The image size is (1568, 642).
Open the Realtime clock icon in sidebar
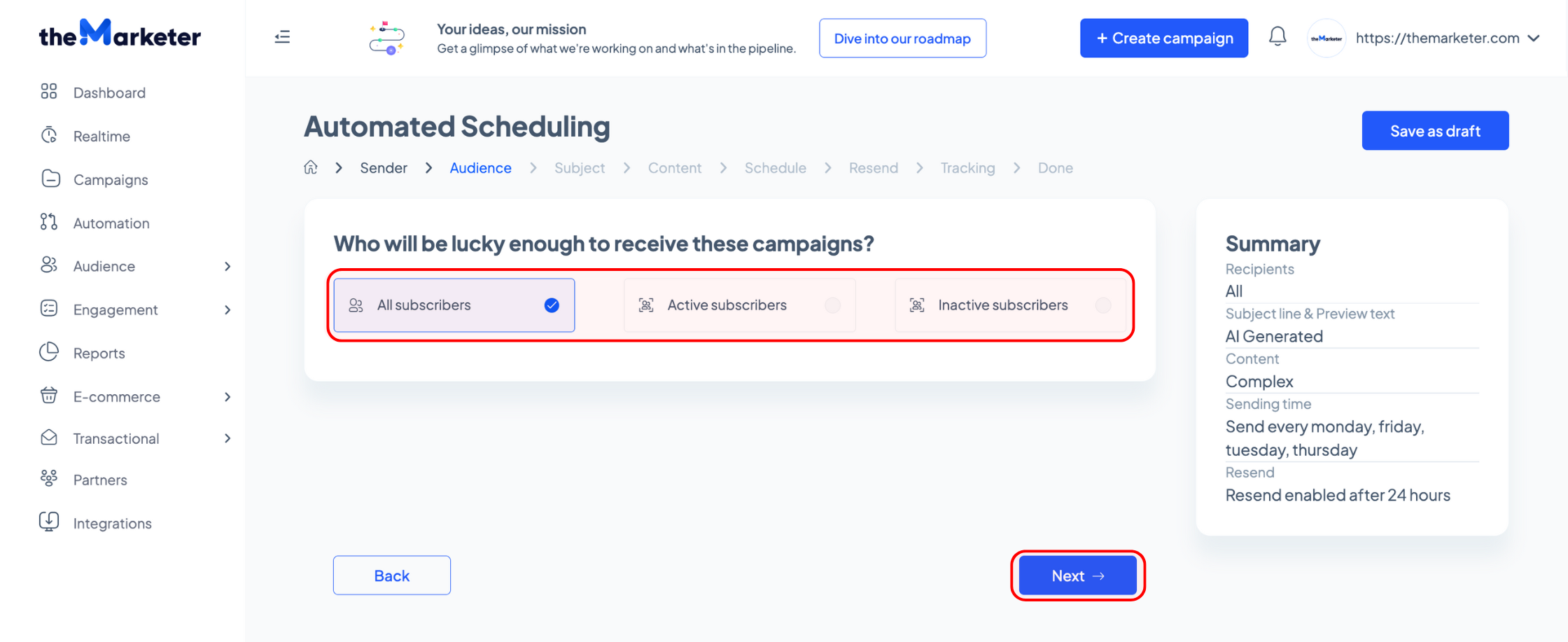coord(49,135)
